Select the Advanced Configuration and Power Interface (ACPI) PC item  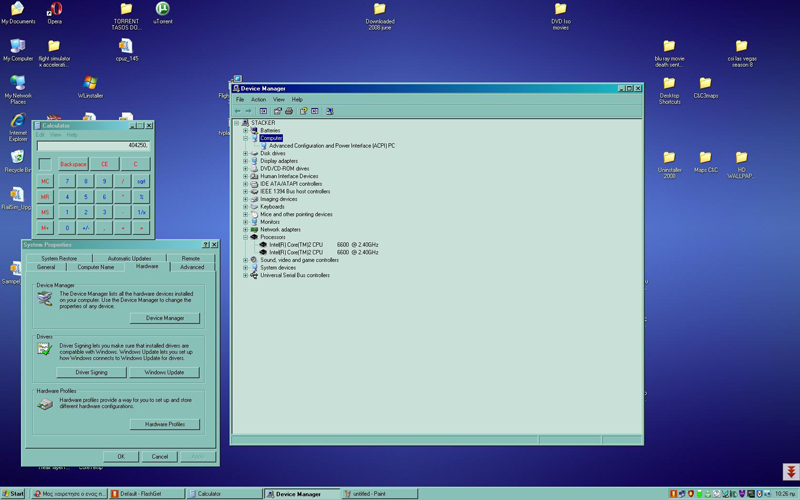(x=332, y=146)
